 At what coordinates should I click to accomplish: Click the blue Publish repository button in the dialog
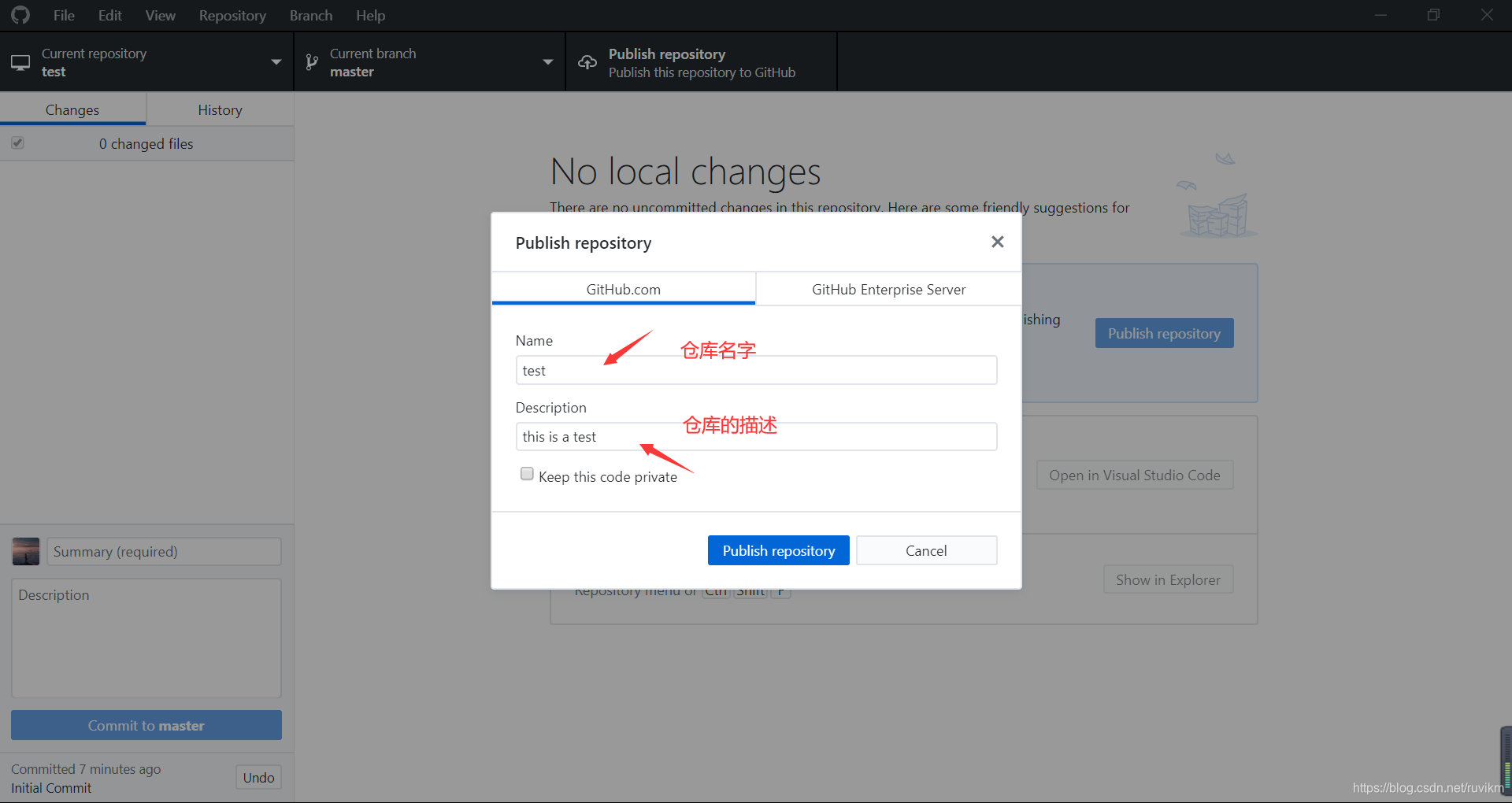pyautogui.click(x=779, y=550)
